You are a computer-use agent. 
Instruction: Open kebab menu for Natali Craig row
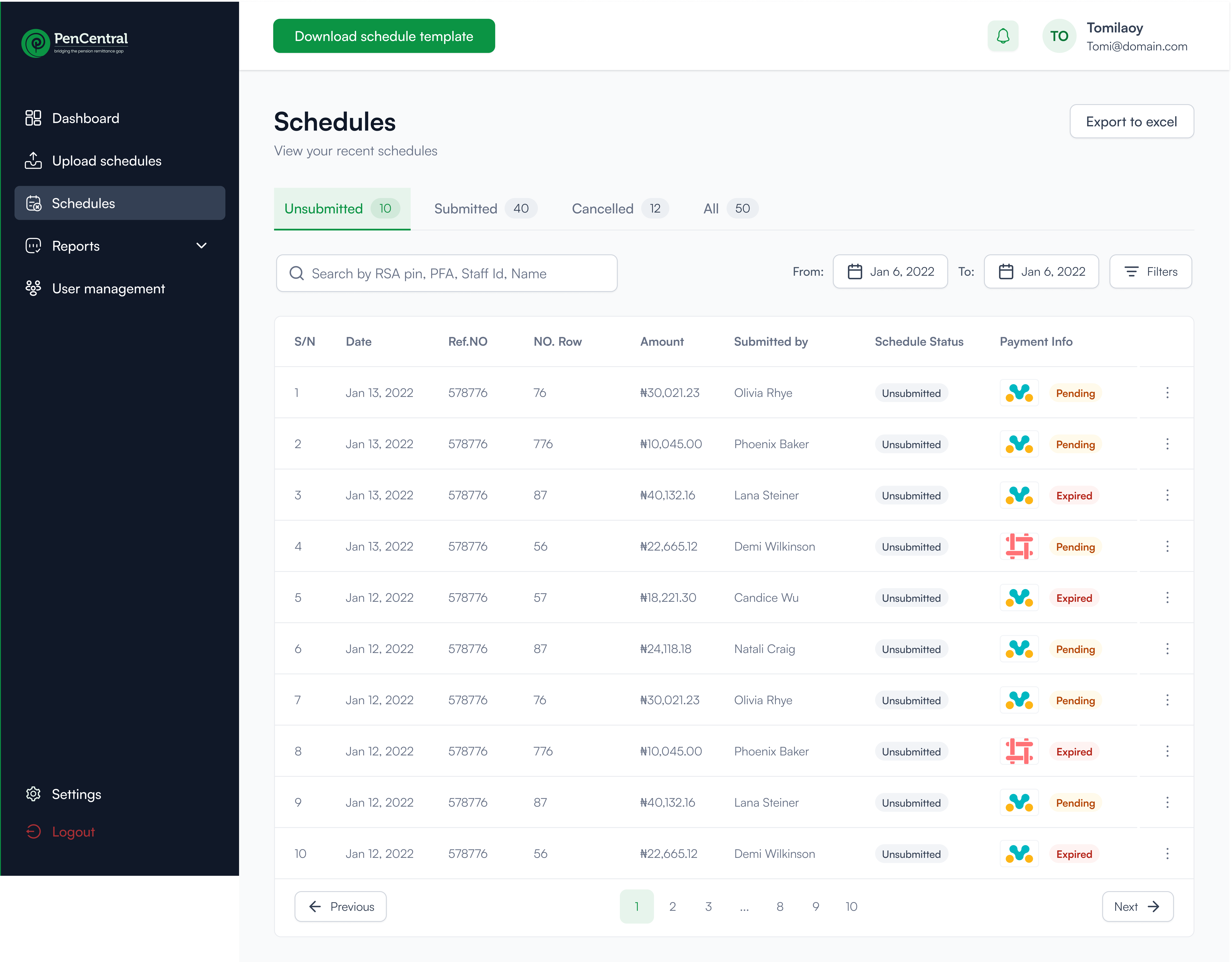(1167, 649)
